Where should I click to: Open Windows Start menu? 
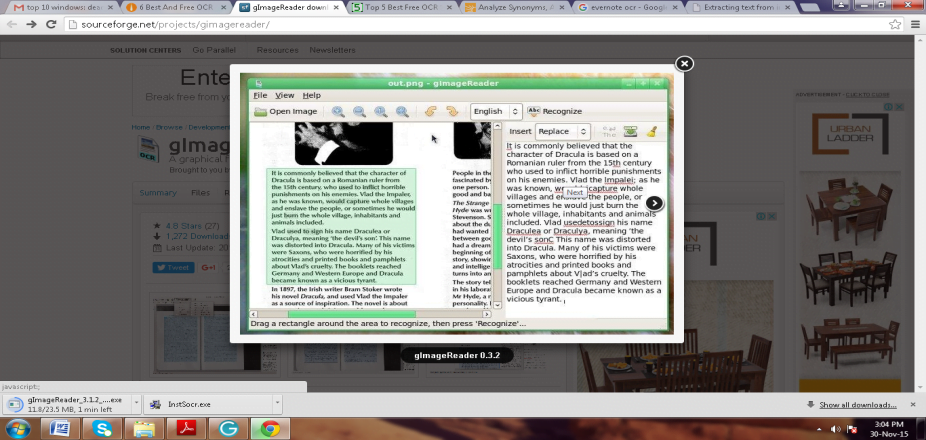click(x=17, y=429)
